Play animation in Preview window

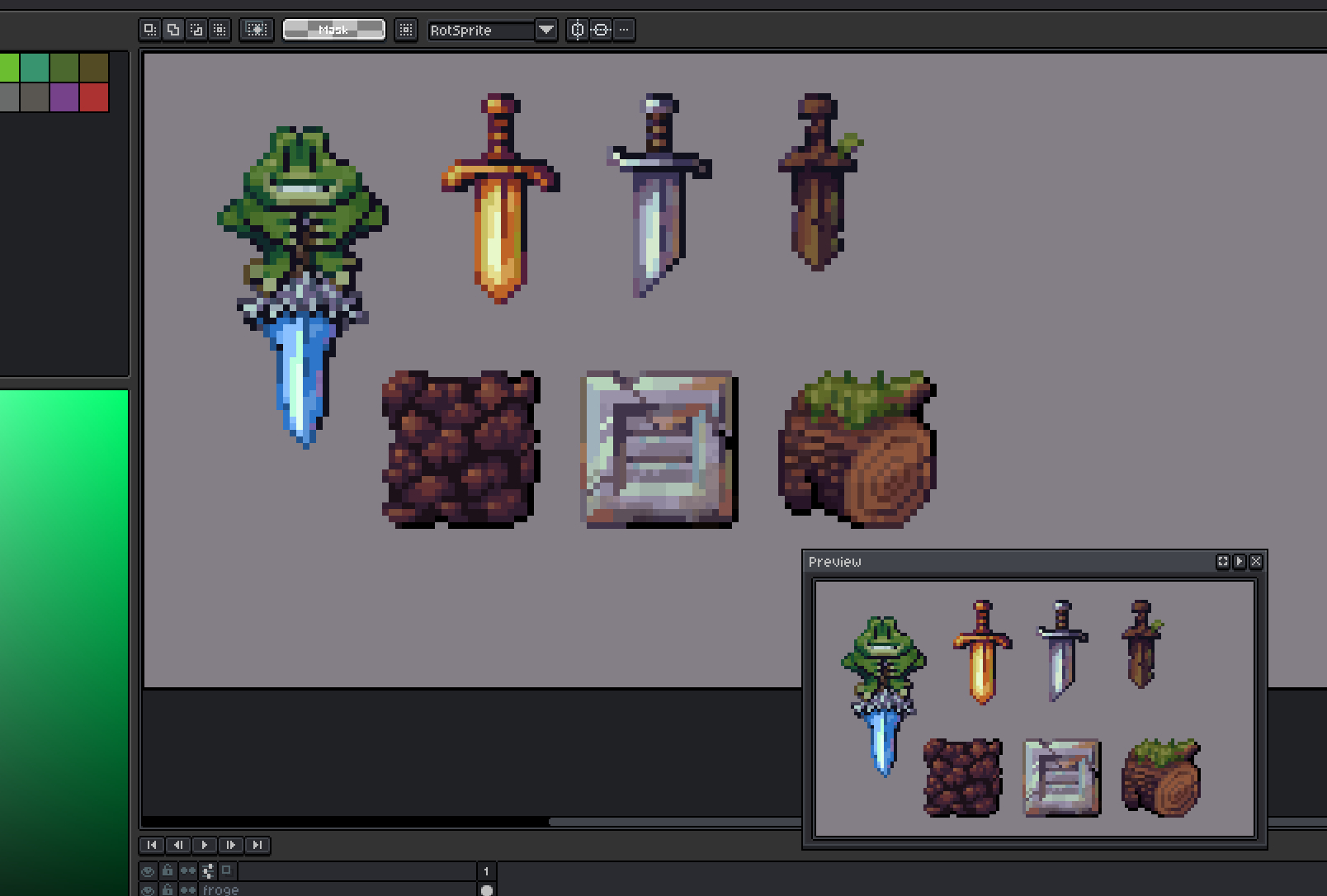click(x=1240, y=561)
